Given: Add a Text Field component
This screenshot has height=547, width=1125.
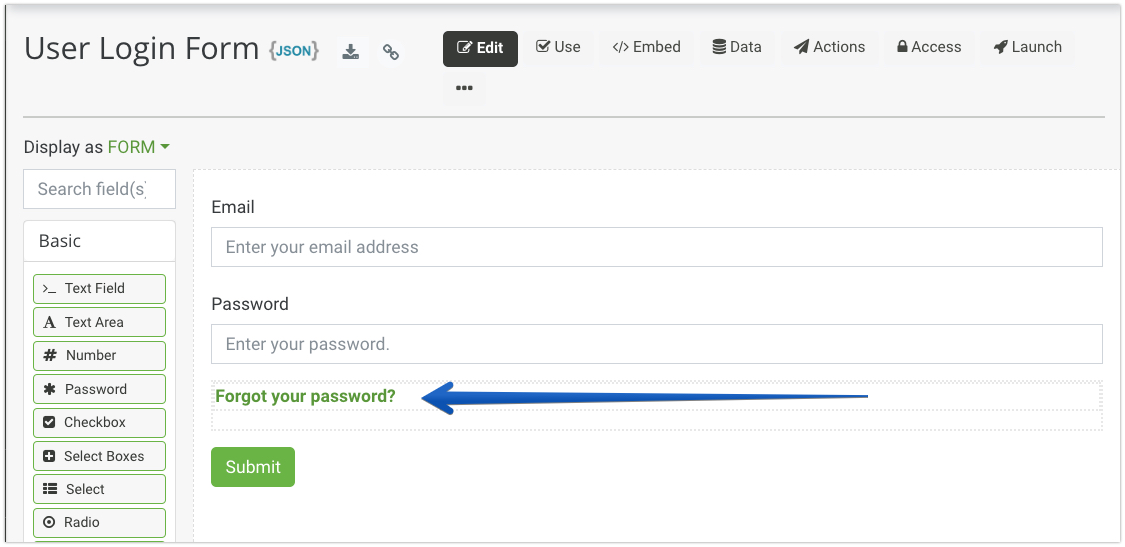Looking at the screenshot, I should pyautogui.click(x=99, y=289).
